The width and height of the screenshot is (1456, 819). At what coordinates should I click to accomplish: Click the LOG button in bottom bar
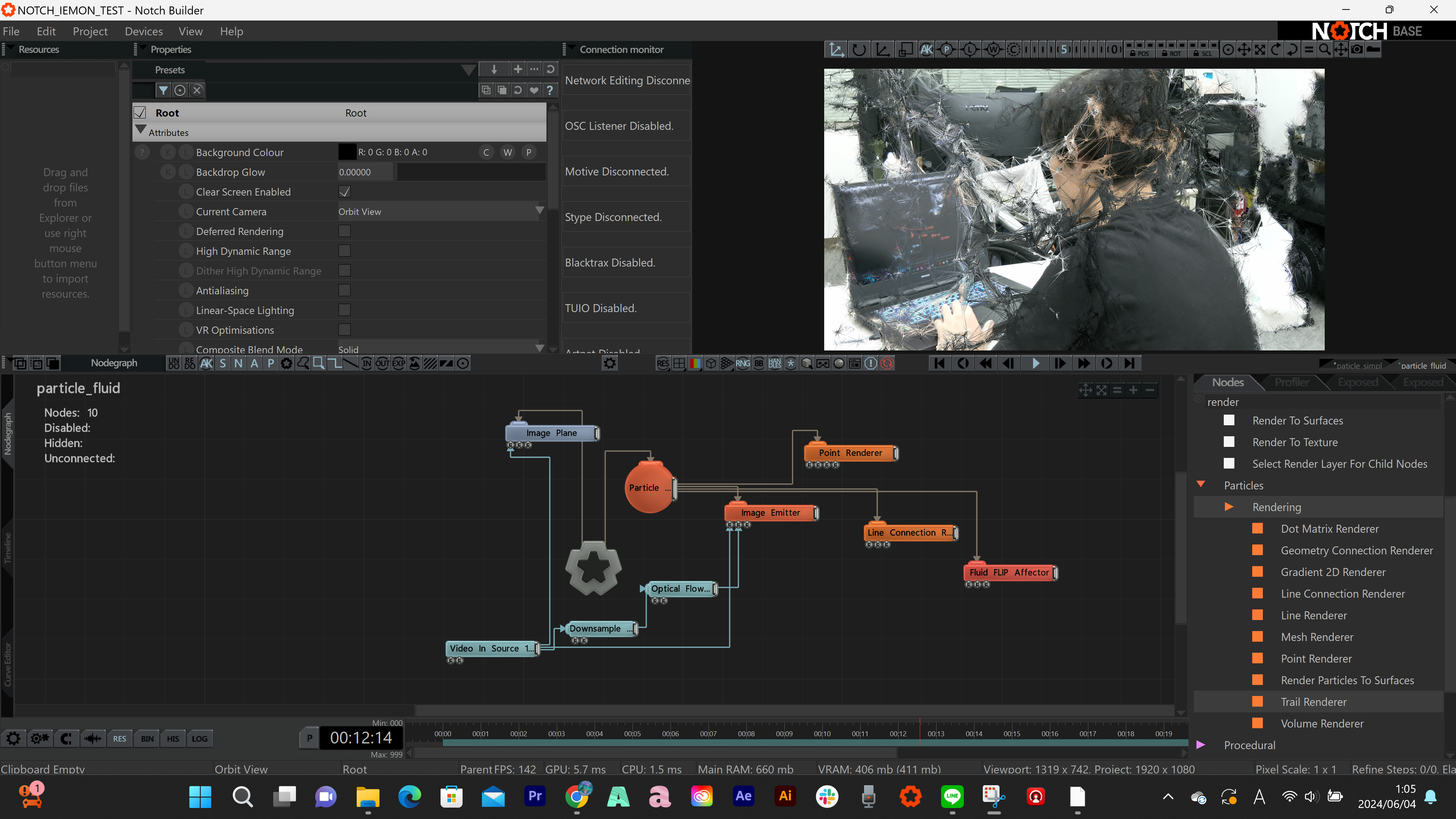[199, 739]
